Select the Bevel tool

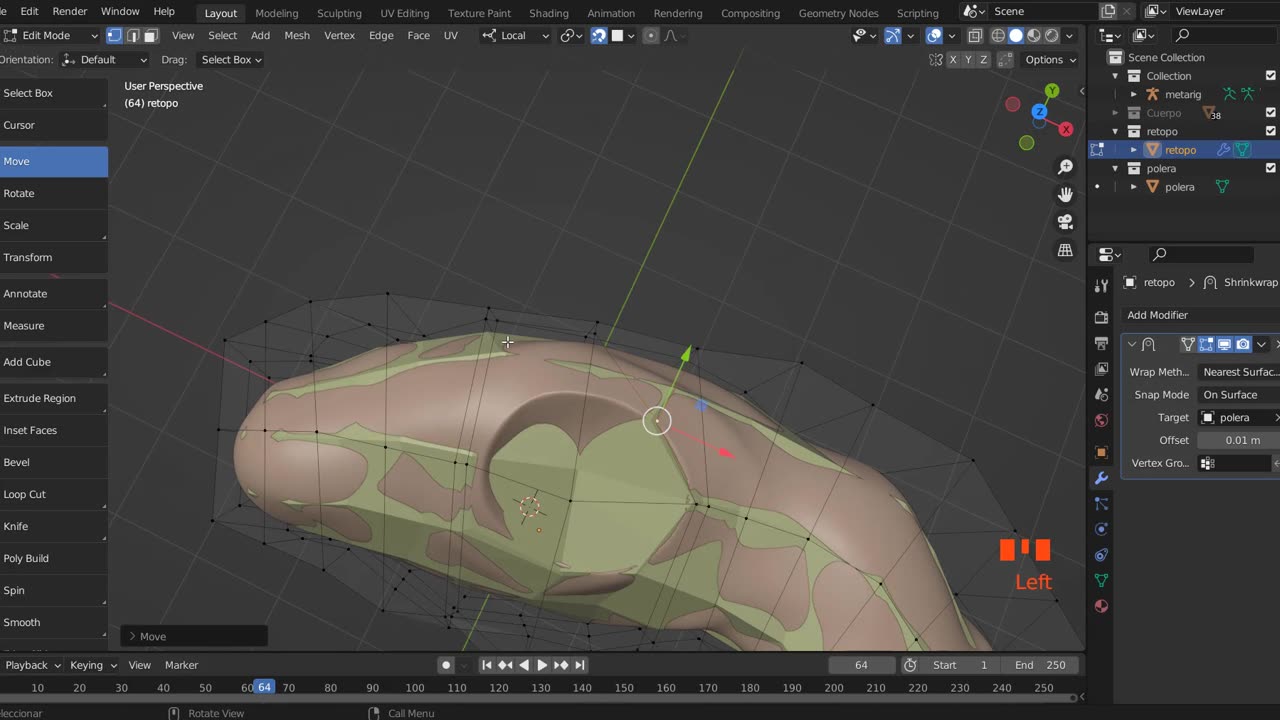[53, 462]
